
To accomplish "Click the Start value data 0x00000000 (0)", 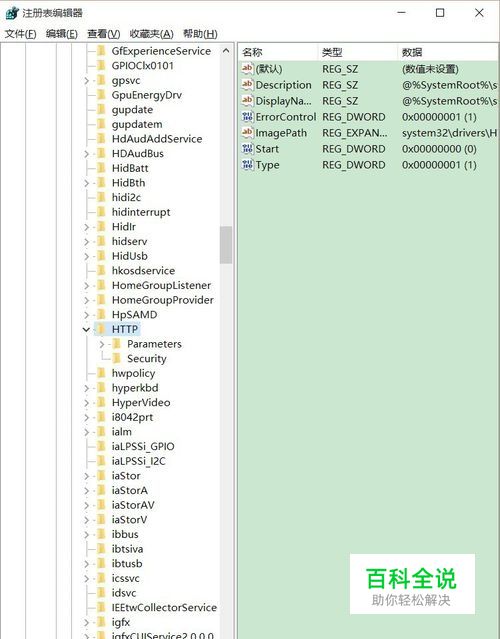I will pos(439,149).
